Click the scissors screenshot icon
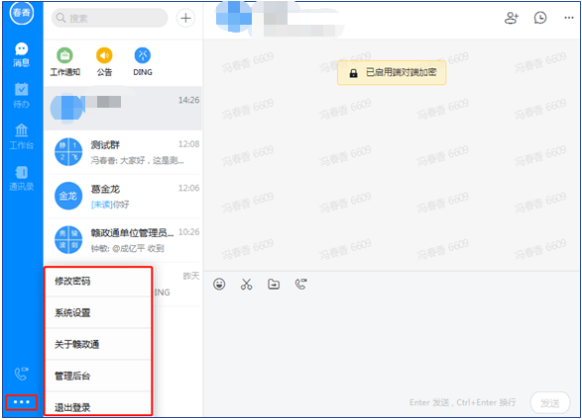Image resolution: width=582 pixels, height=420 pixels. 246,284
